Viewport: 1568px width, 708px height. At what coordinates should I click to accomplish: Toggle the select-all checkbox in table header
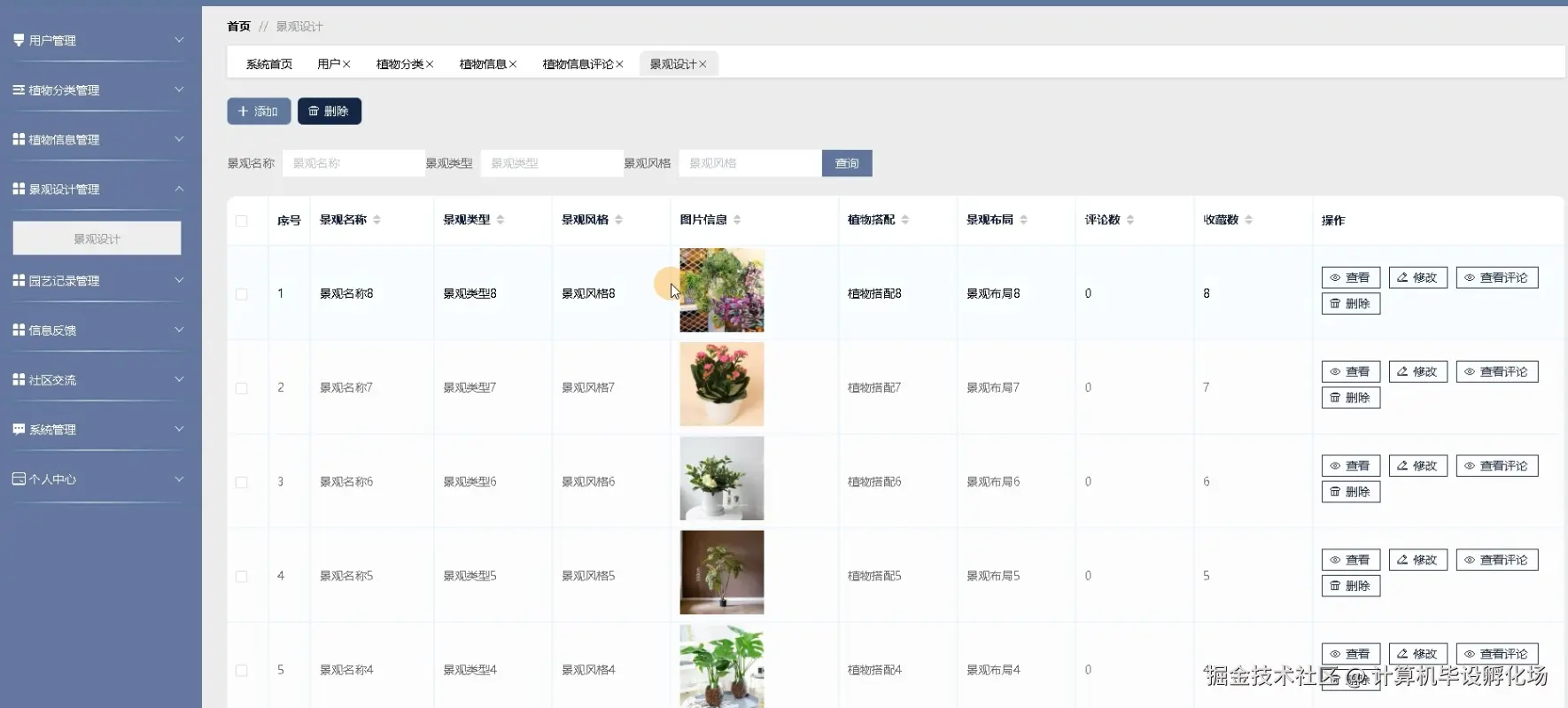pos(242,221)
